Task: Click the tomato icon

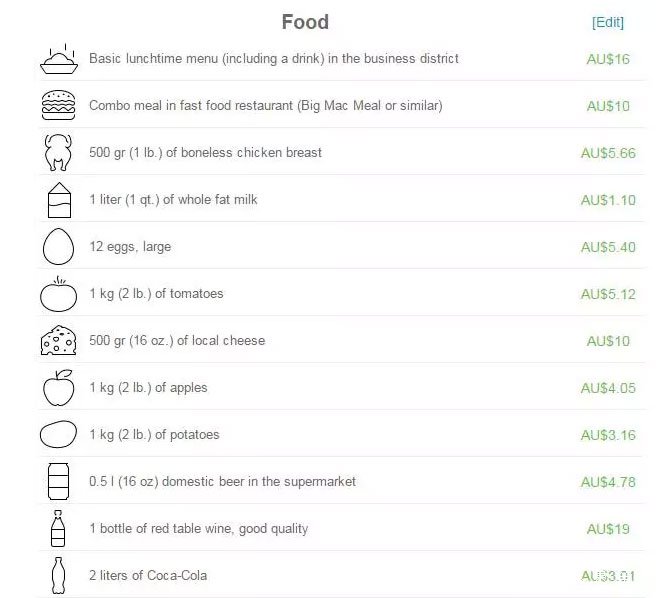Action: pos(59,294)
